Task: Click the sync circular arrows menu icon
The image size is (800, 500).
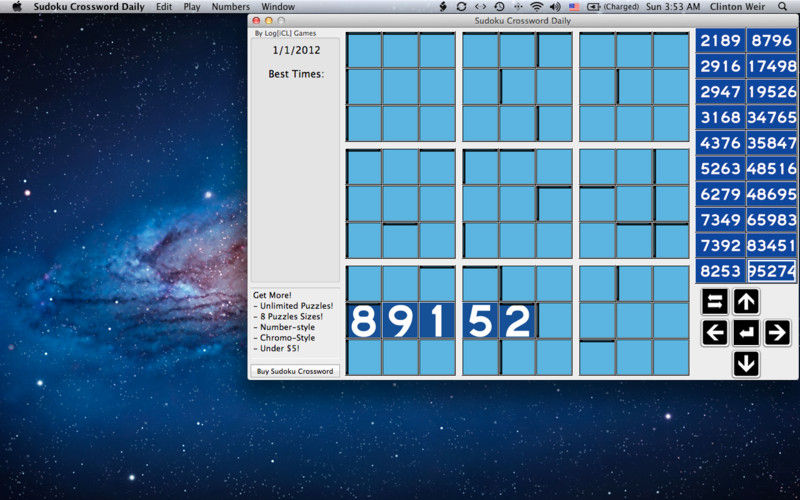Action: point(461,7)
